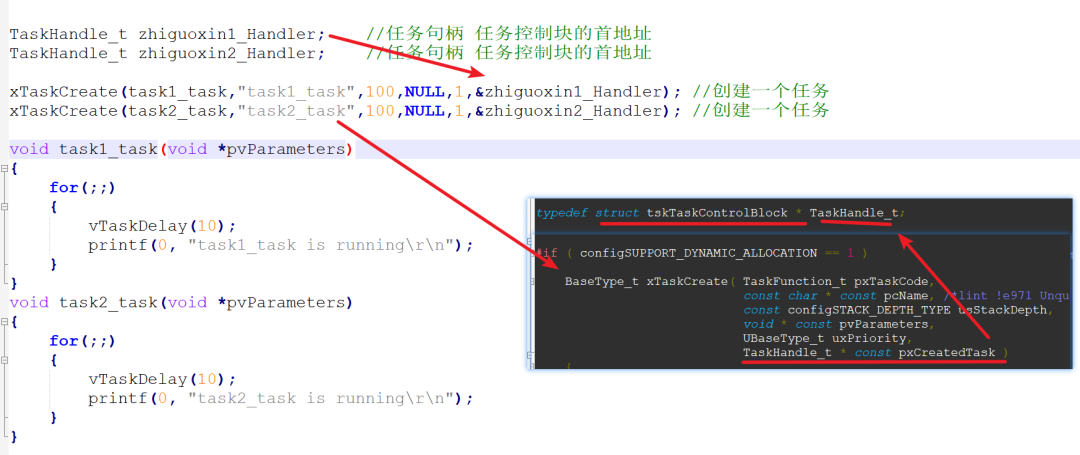This screenshot has width=1080, height=455.
Task: Click the declaration "TaskHandle_t zhiguoxin1_Handler;"
Action: pos(167,34)
